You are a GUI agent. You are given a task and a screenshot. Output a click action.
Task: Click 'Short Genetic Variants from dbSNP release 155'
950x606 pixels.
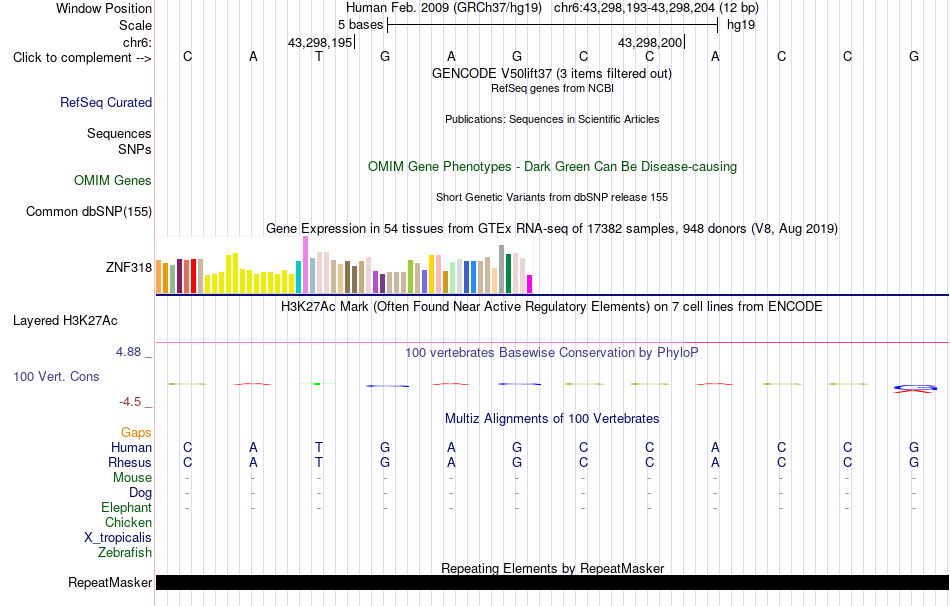click(552, 197)
